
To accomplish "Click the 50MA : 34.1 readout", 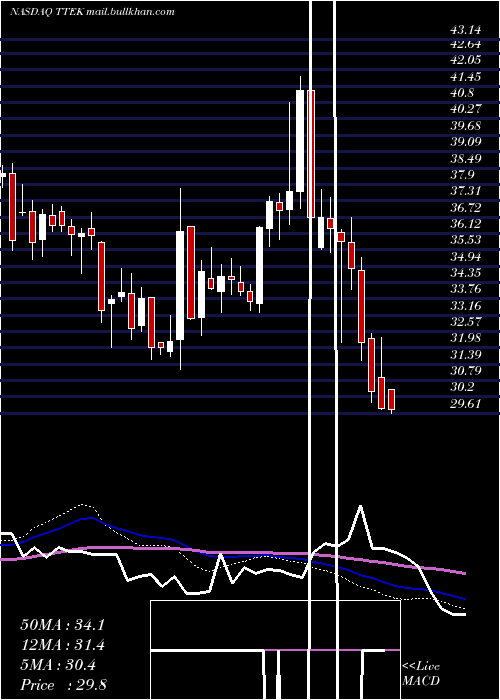I will tap(62, 625).
